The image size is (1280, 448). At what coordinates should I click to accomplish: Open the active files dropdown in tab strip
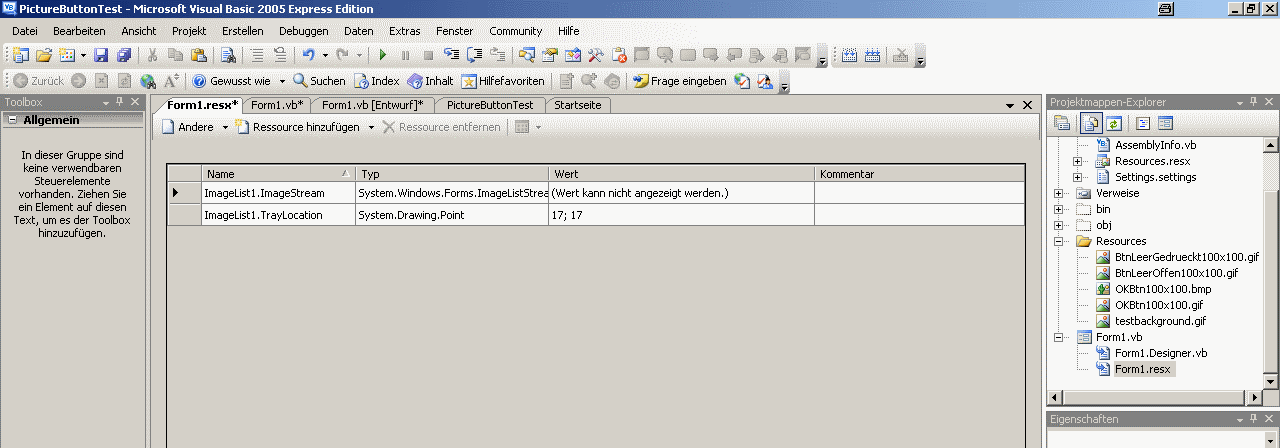(1011, 105)
